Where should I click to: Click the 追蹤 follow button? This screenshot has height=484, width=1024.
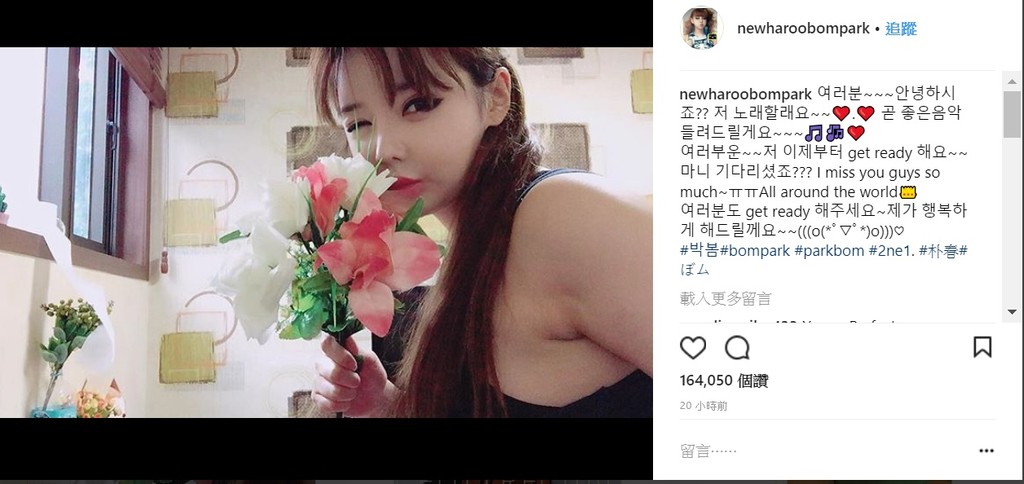[x=901, y=29]
